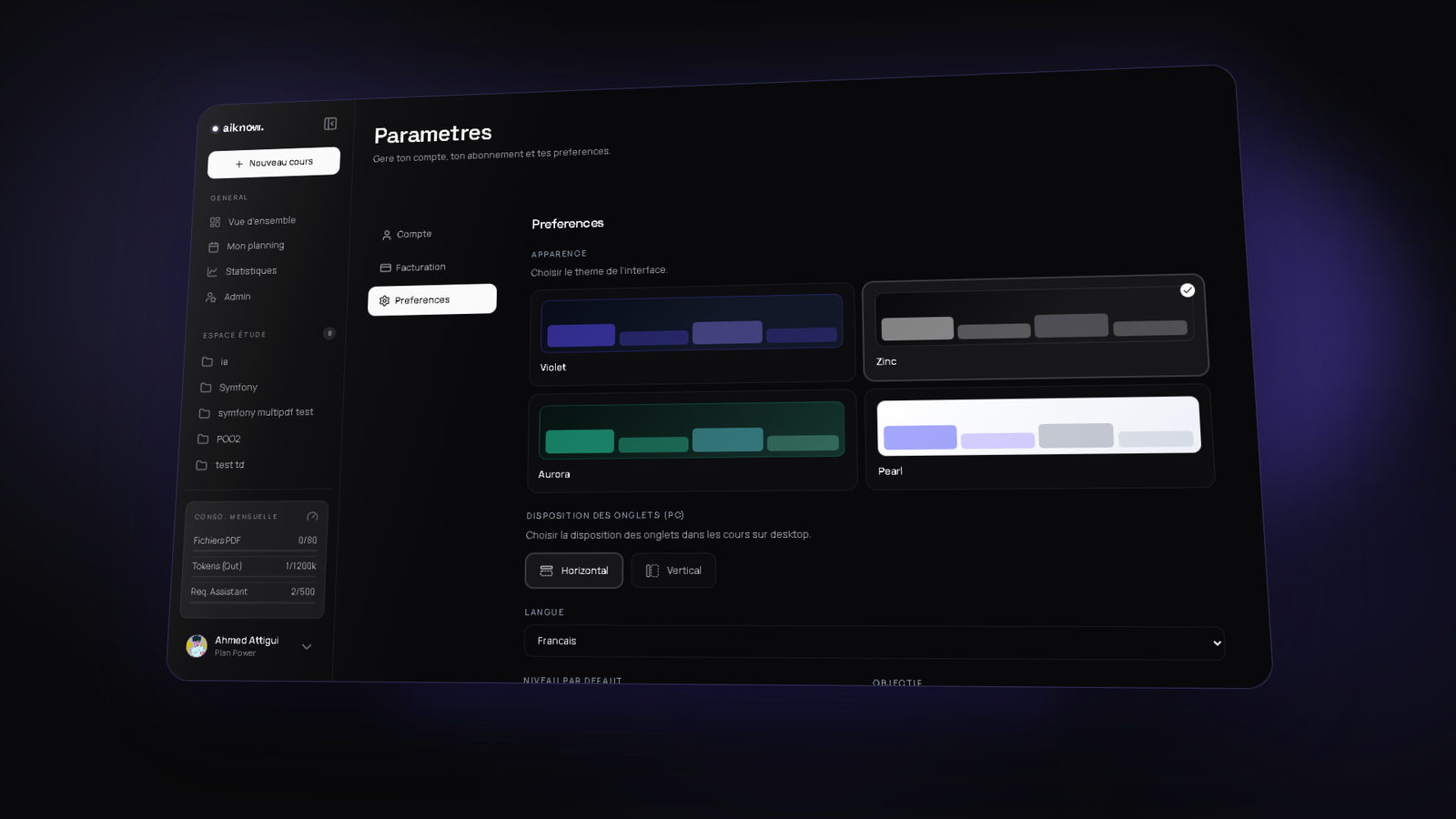Click the Espace étude count badge

pos(329,333)
